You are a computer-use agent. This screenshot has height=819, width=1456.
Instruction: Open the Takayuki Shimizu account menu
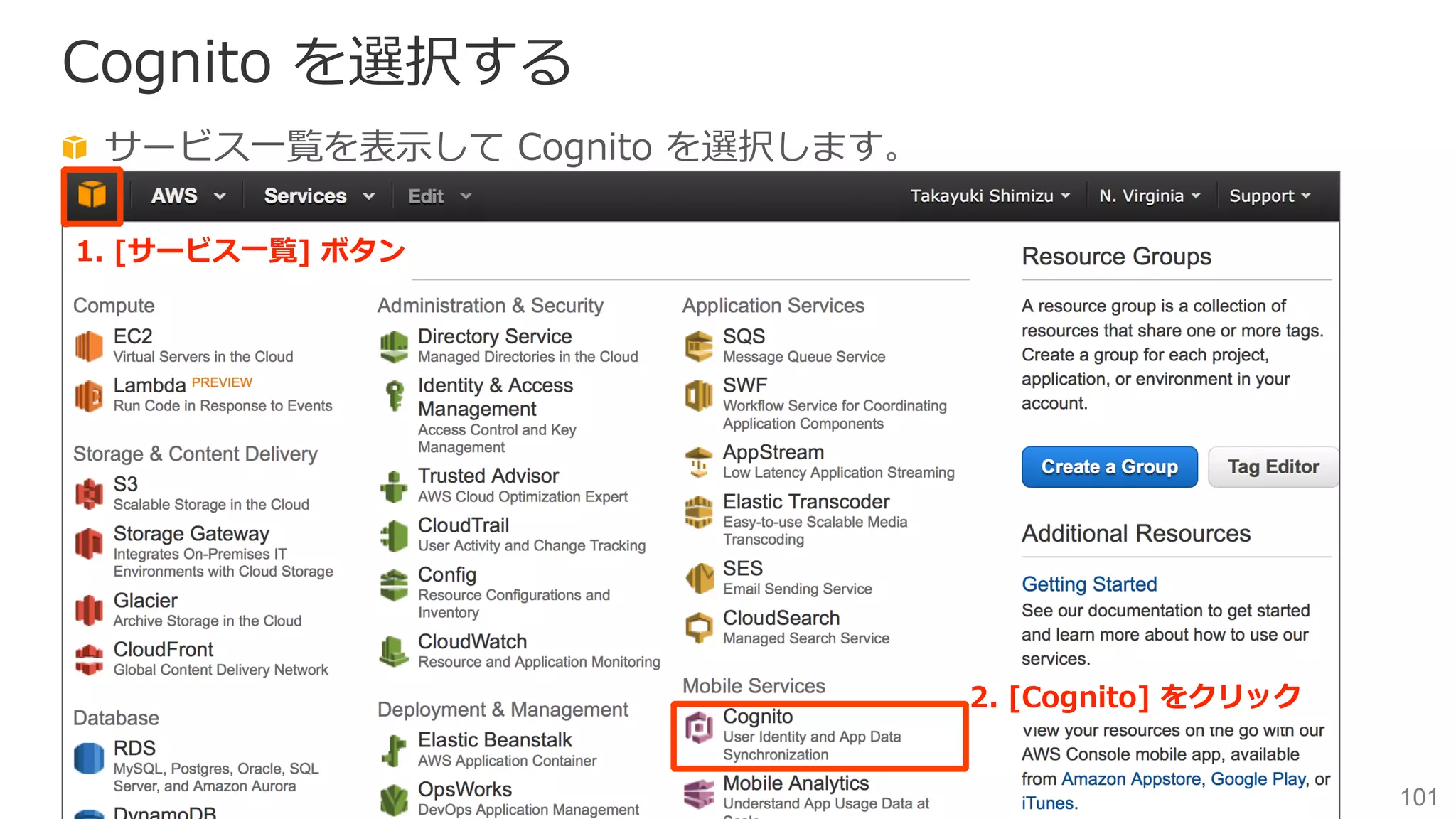(x=990, y=196)
